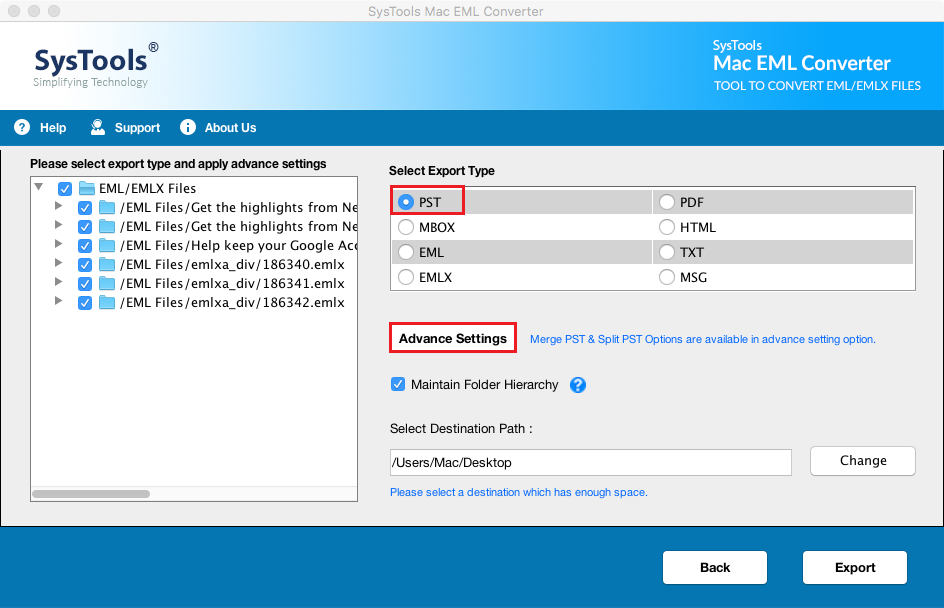This screenshot has width=944, height=608.
Task: Uncheck the EML/EMLX Files root checkbox
Action: (65, 189)
